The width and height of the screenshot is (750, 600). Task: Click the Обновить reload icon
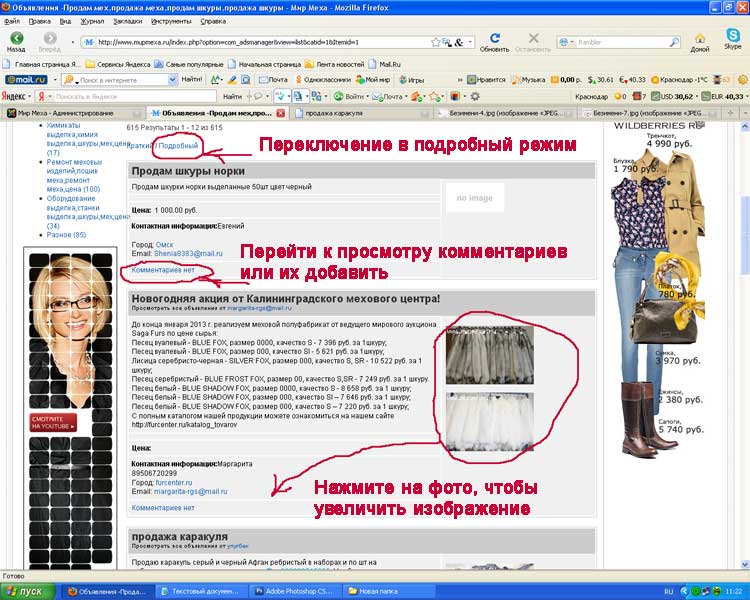pos(495,38)
